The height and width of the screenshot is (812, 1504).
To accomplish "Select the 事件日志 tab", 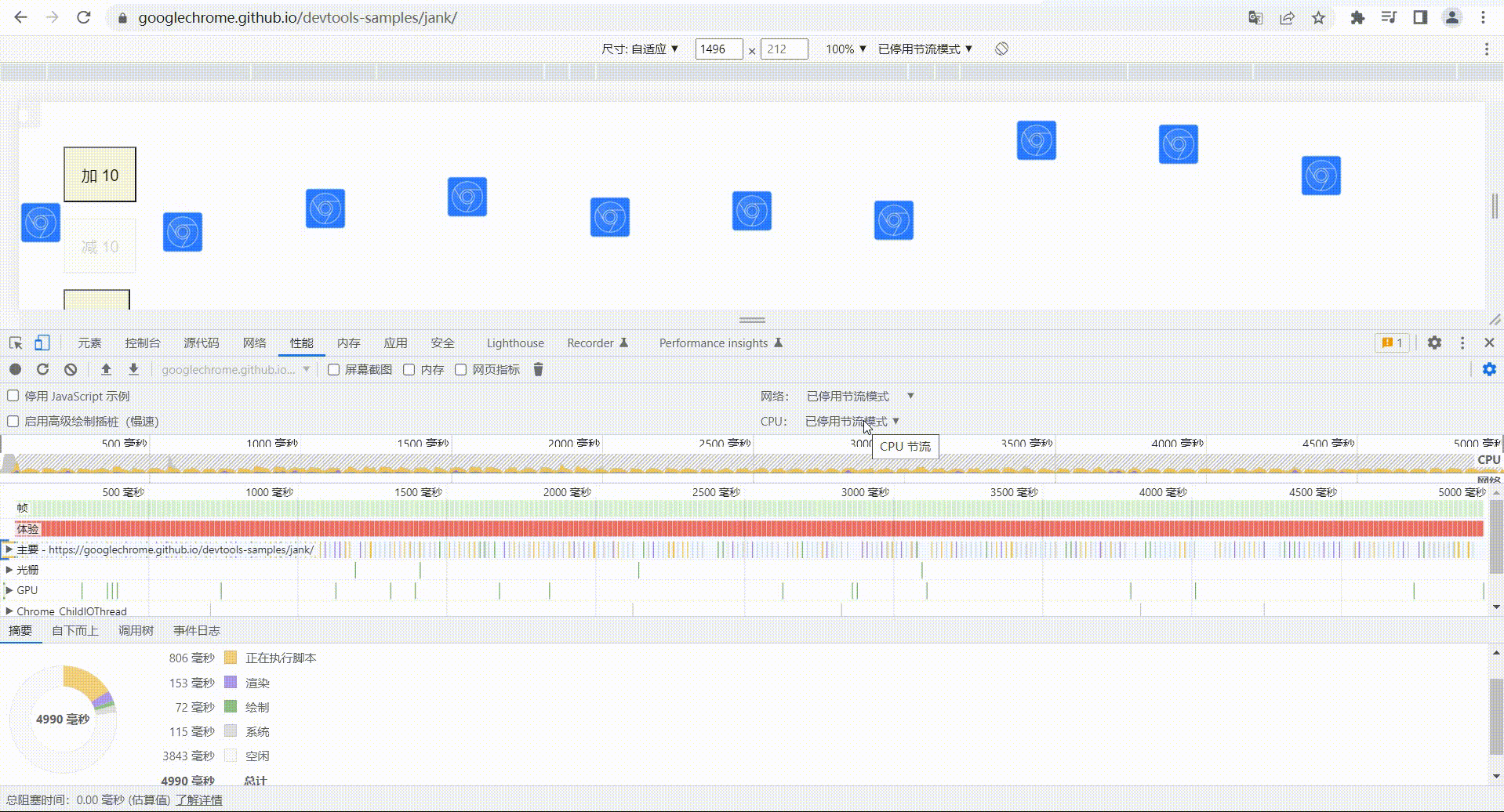I will point(197,630).
